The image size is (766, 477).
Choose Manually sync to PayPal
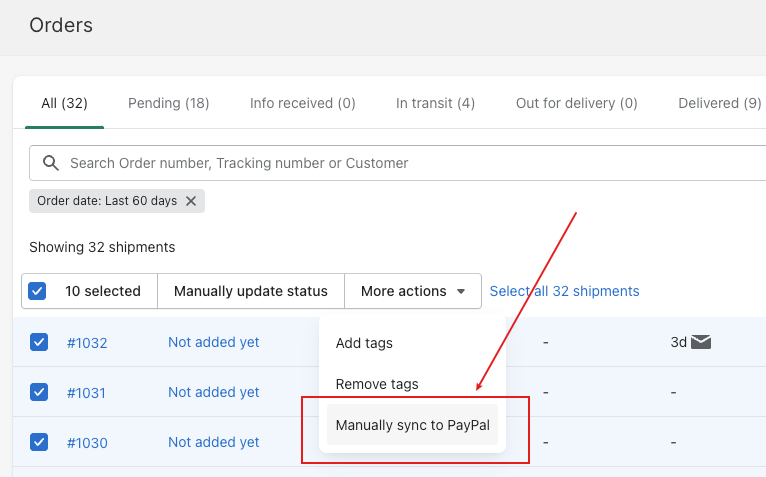click(412, 425)
